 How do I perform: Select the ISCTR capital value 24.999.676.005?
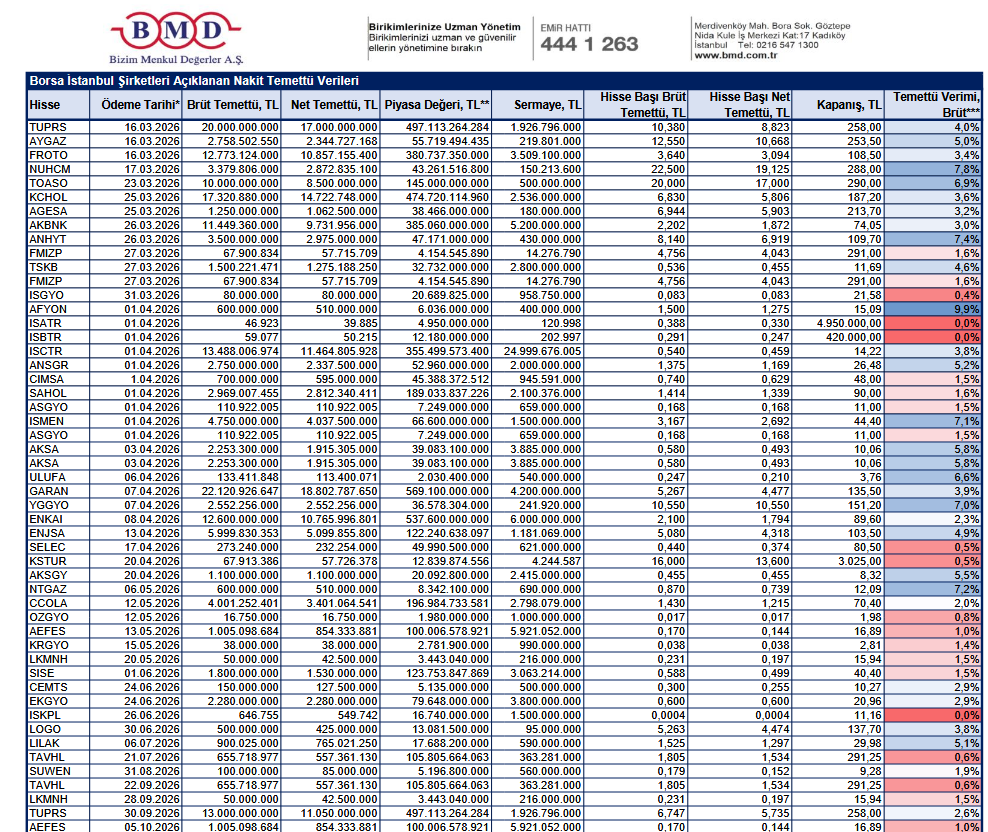pos(541,352)
